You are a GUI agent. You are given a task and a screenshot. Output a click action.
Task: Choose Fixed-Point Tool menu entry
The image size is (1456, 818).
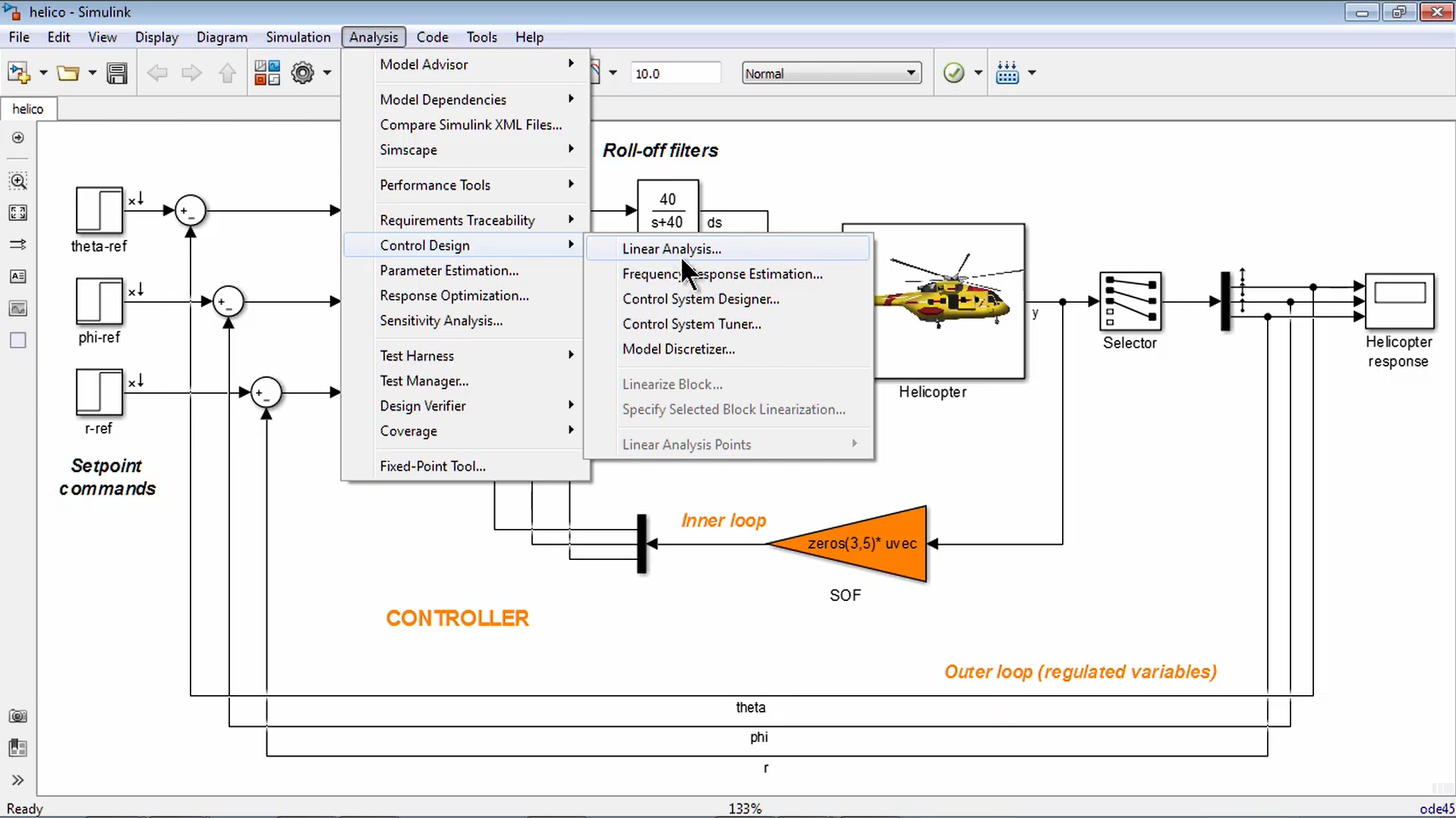pos(467,467)
